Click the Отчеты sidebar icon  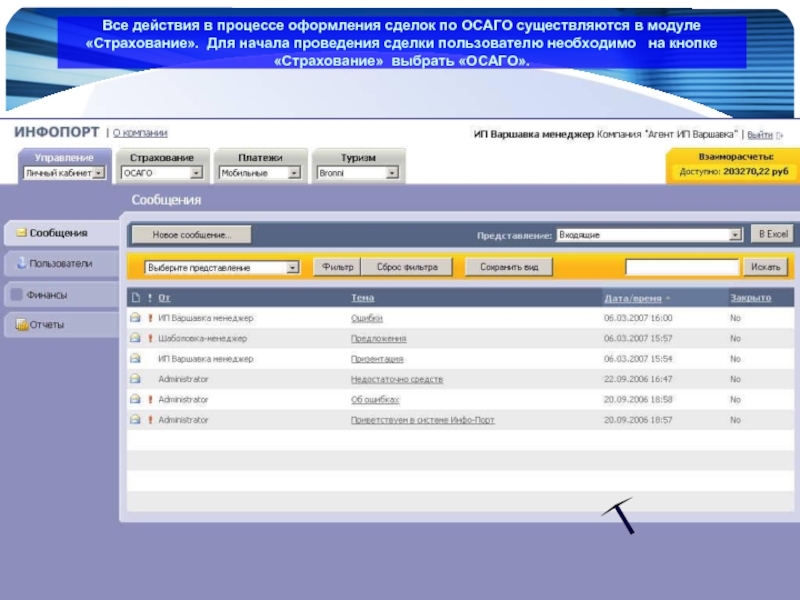(x=19, y=325)
